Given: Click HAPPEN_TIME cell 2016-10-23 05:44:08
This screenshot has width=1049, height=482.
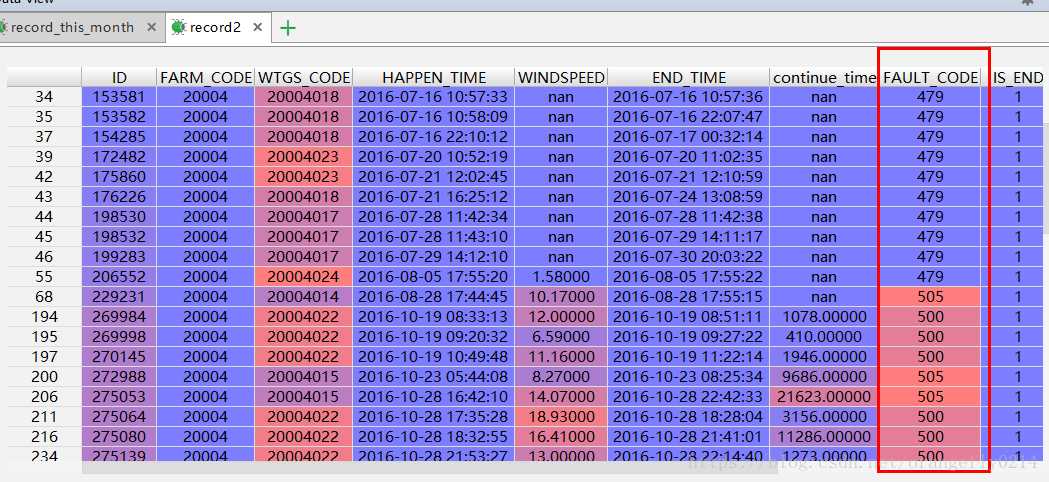Looking at the screenshot, I should [x=434, y=376].
